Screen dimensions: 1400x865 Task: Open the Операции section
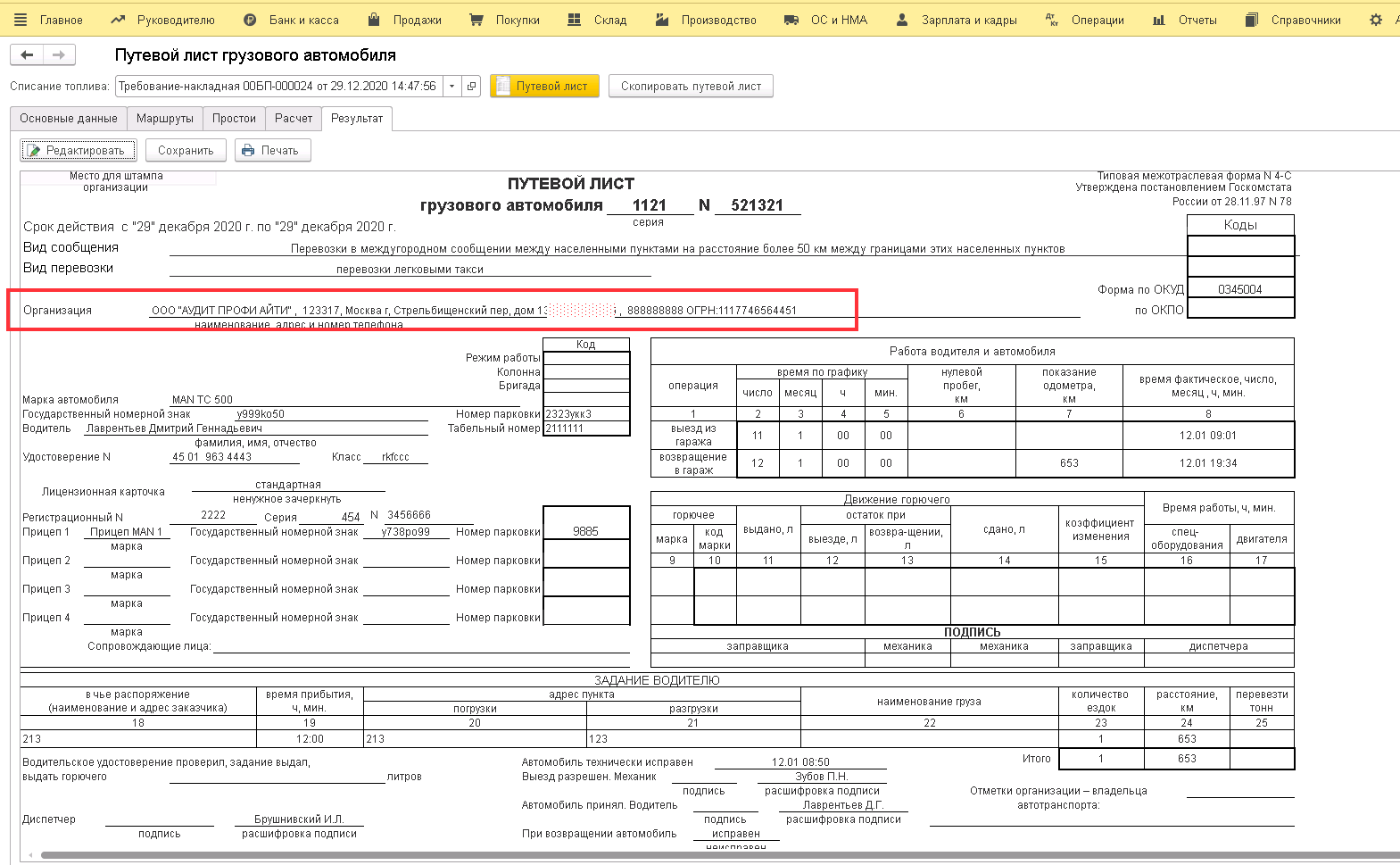pos(1084,20)
